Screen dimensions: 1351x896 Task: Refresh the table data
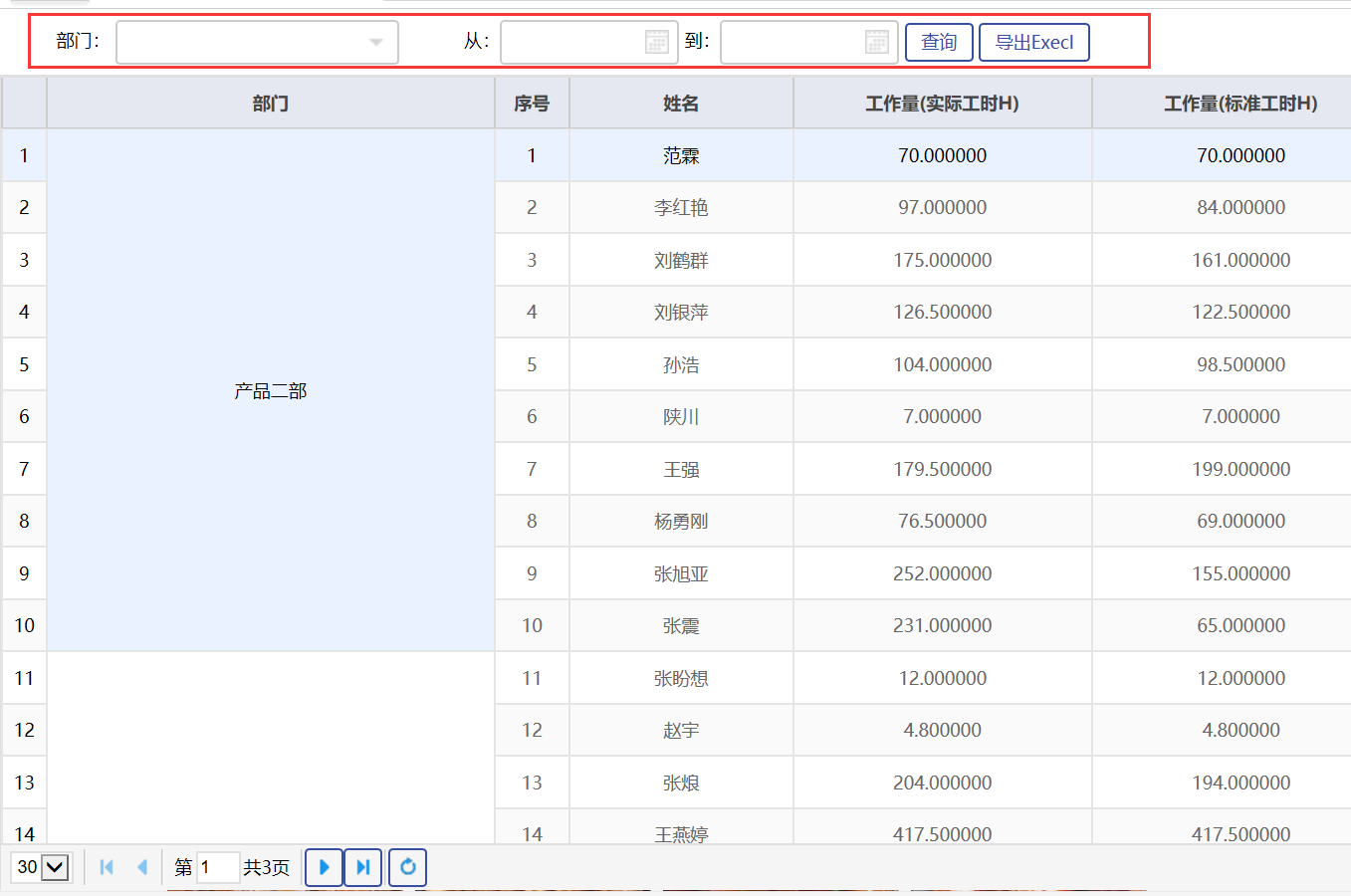[407, 867]
